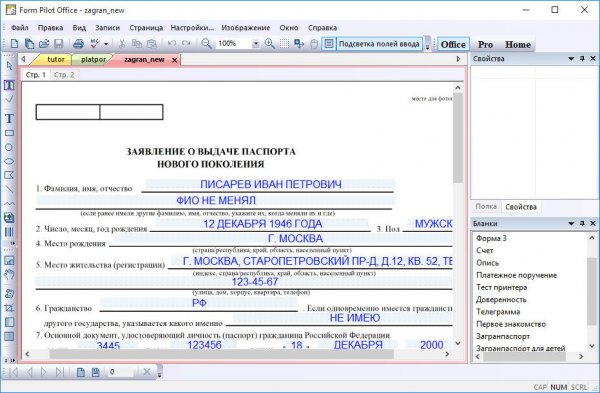Image resolution: width=600 pixels, height=393 pixels.
Task: Open the Свойства panel dropdown arrow
Action: (571, 59)
